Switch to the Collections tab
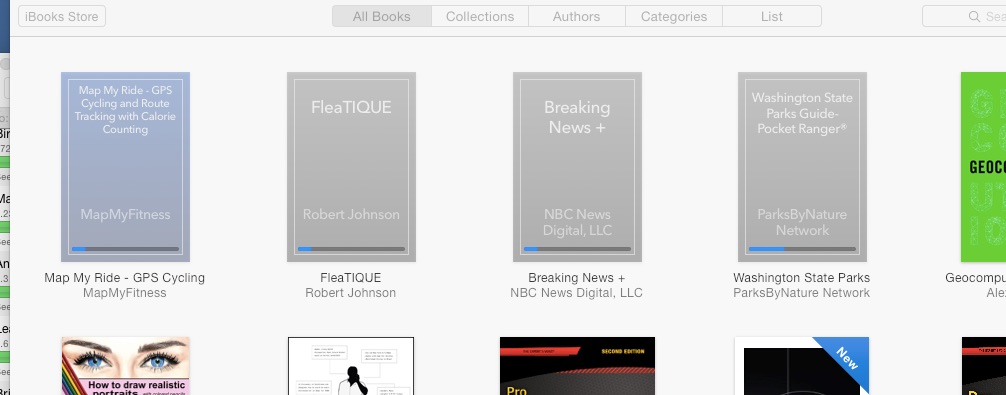The width and height of the screenshot is (1006, 395). [x=480, y=16]
